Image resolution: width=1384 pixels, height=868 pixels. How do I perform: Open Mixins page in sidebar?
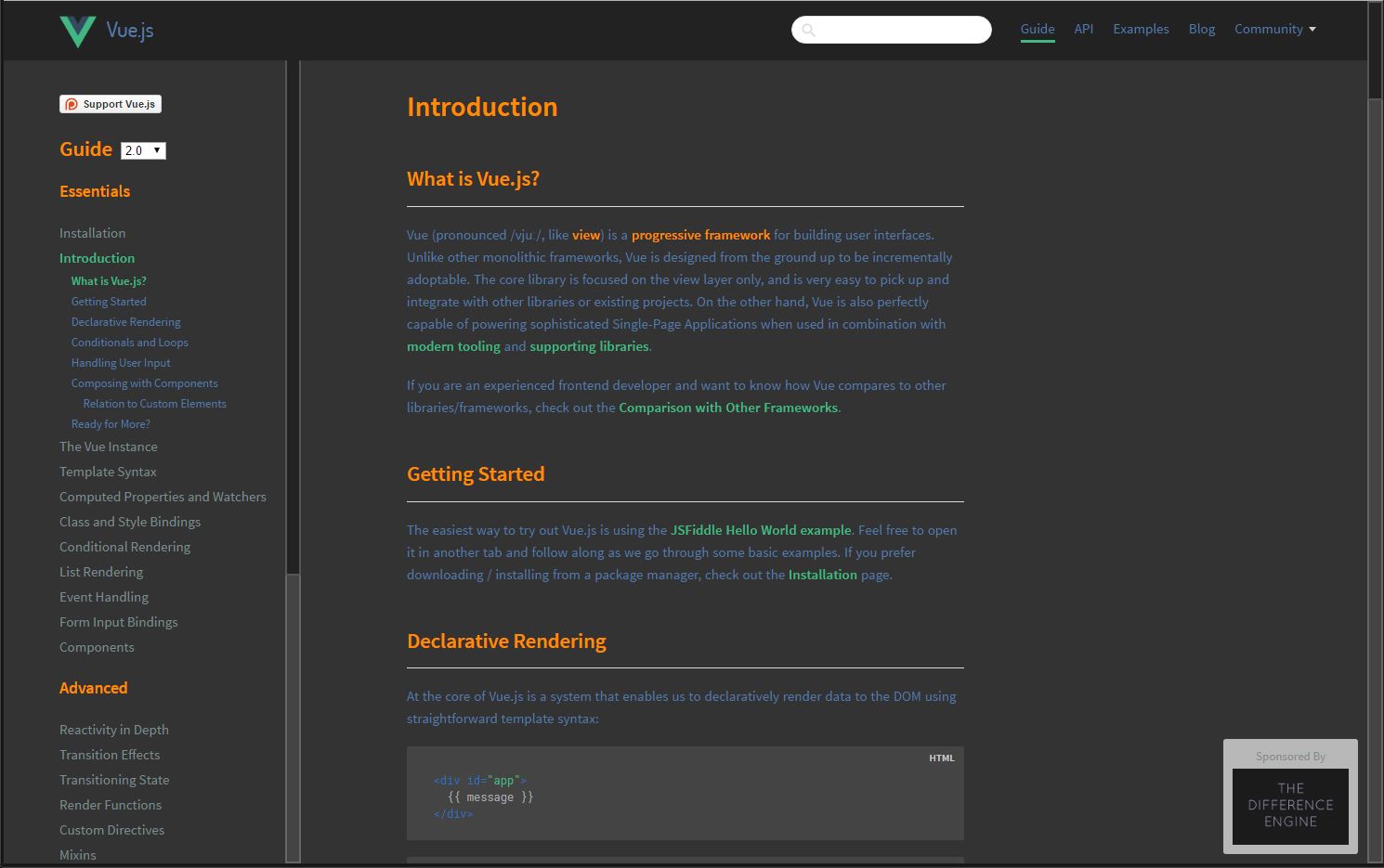[78, 855]
